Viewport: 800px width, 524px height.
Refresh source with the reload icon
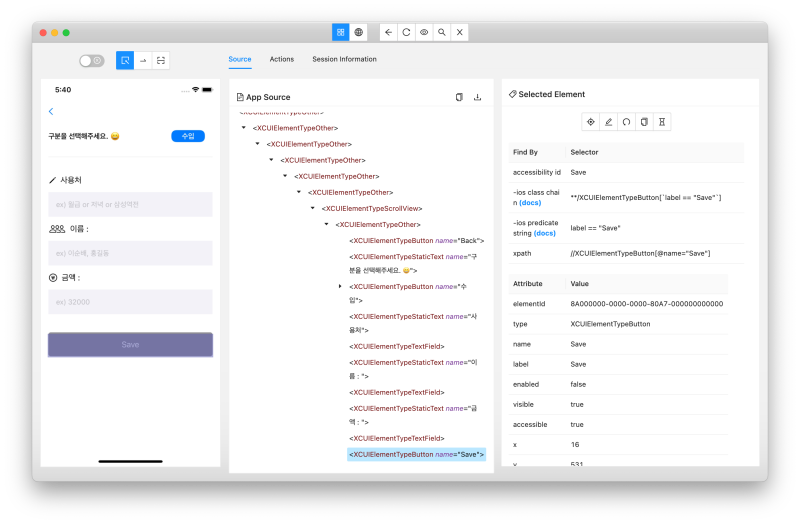[406, 32]
